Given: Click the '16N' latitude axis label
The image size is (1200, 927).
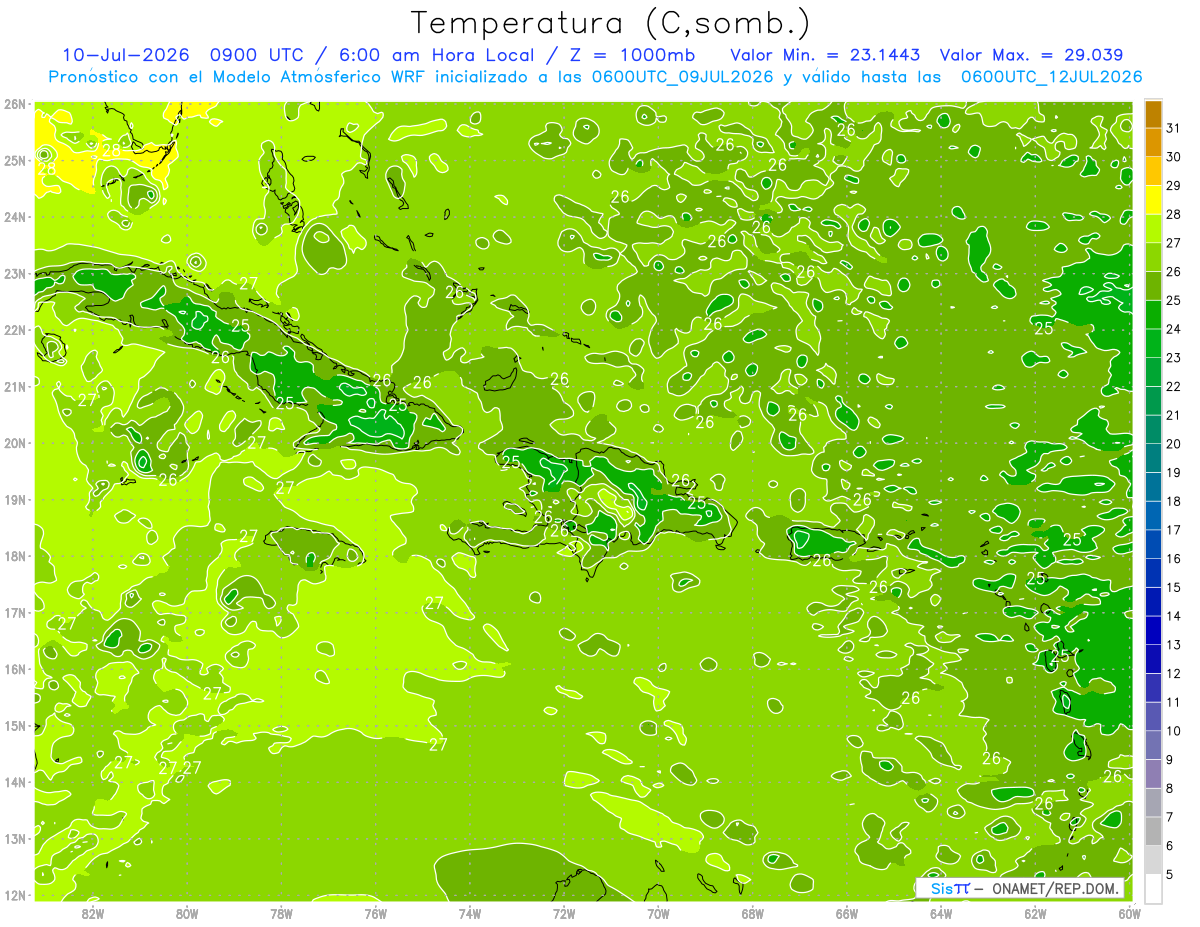Looking at the screenshot, I should pos(15,669).
